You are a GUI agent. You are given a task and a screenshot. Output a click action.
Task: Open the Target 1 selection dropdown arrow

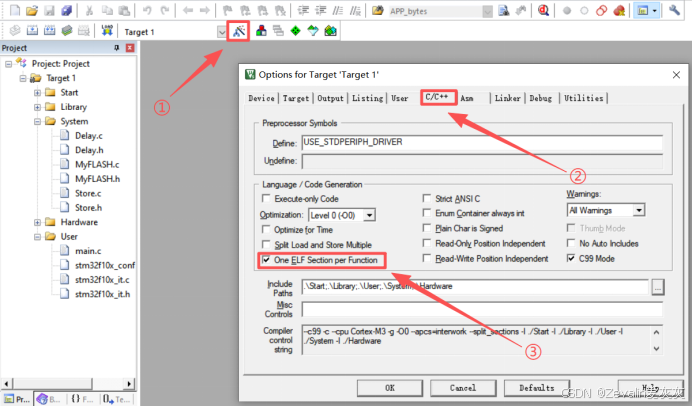click(x=222, y=32)
